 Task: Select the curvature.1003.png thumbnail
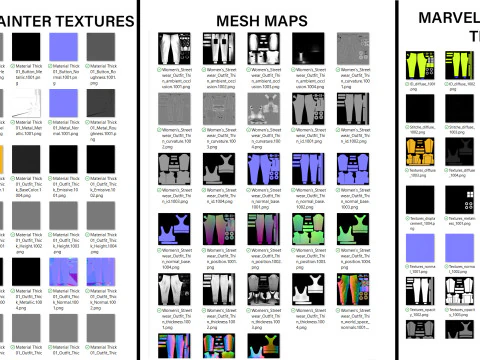coord(219,109)
